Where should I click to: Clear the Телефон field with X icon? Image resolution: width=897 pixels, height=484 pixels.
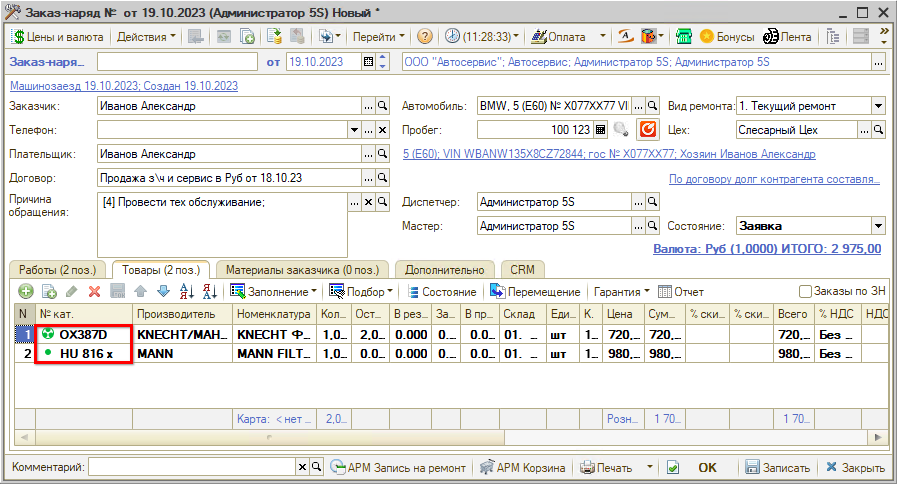coord(383,130)
